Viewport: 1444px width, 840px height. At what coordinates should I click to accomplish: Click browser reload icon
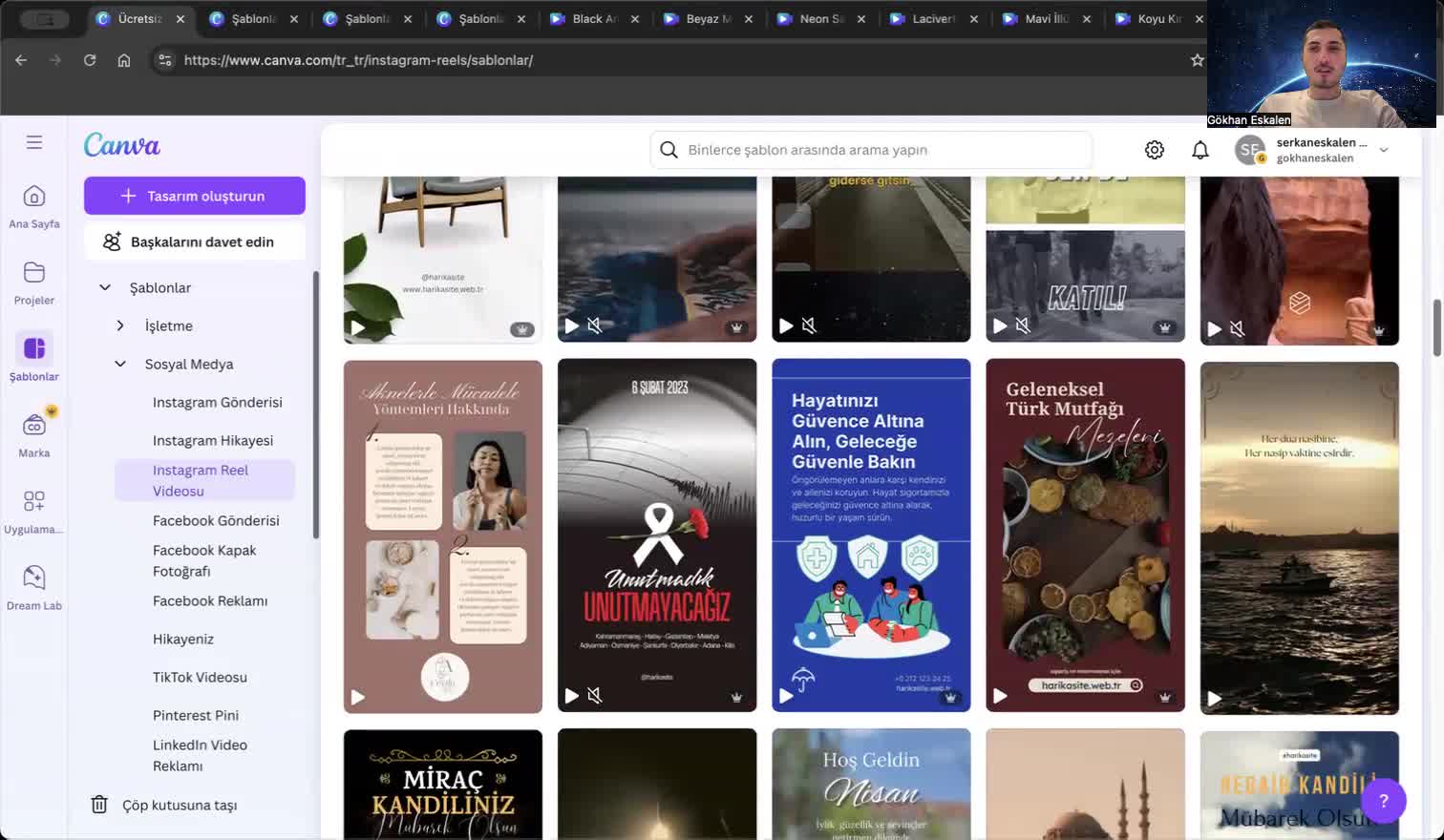click(x=90, y=60)
